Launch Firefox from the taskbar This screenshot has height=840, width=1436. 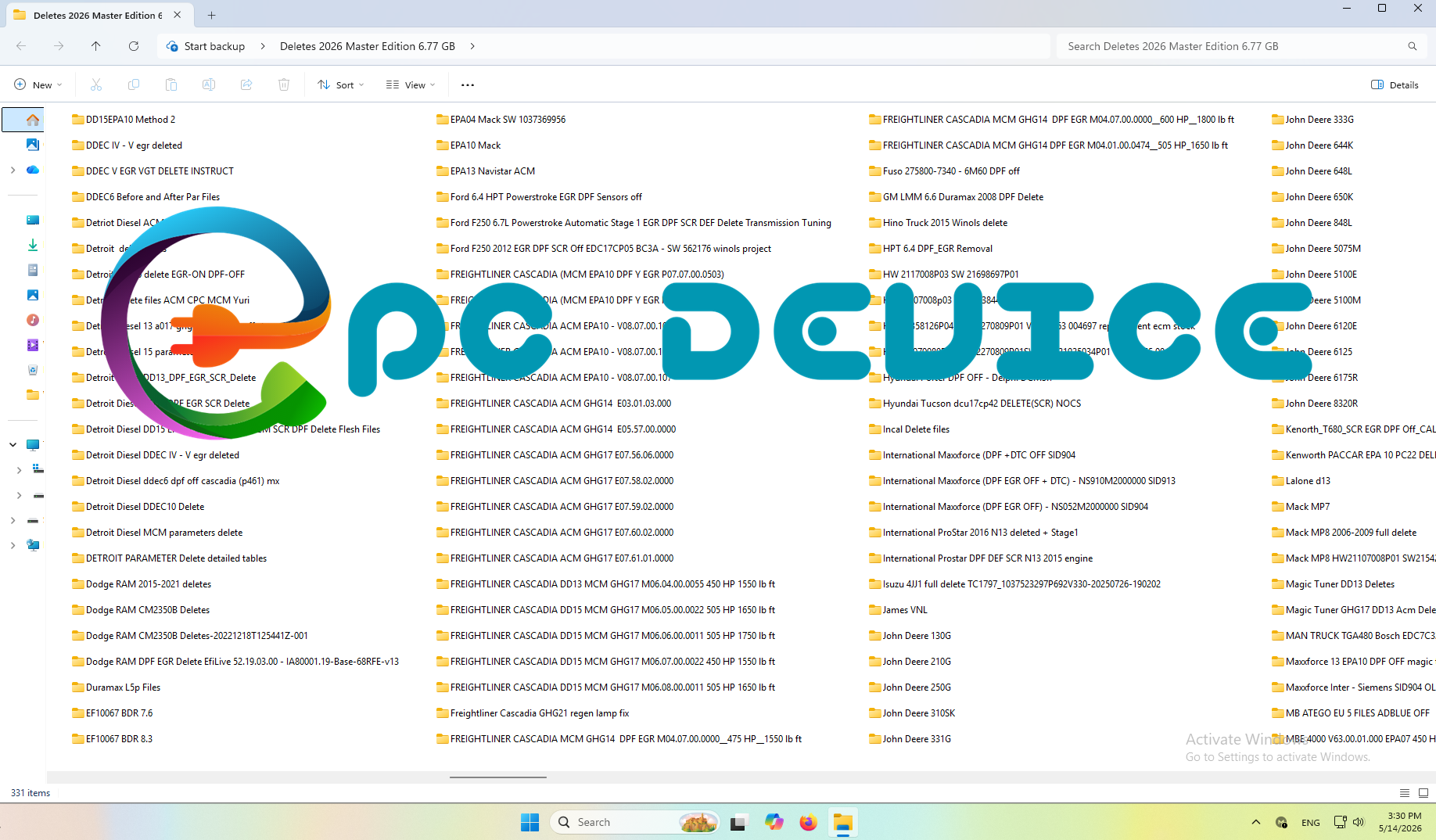(x=808, y=822)
